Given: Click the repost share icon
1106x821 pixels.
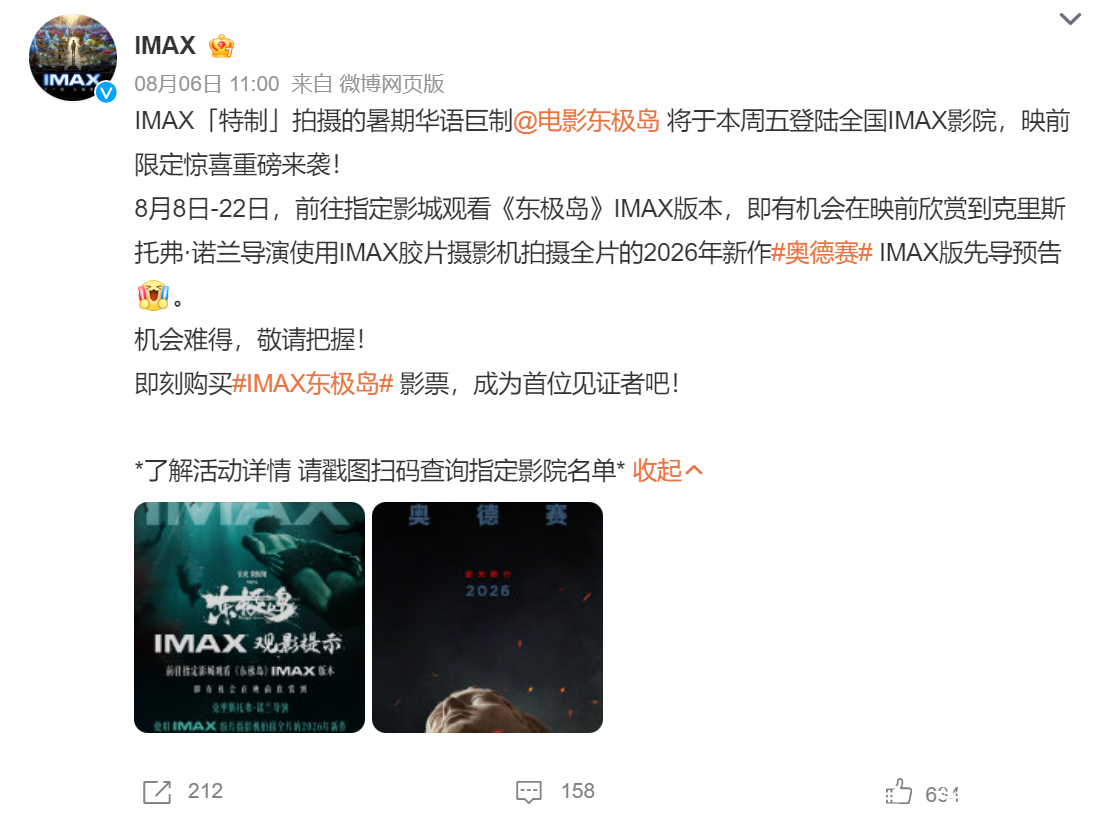Looking at the screenshot, I should click(157, 791).
